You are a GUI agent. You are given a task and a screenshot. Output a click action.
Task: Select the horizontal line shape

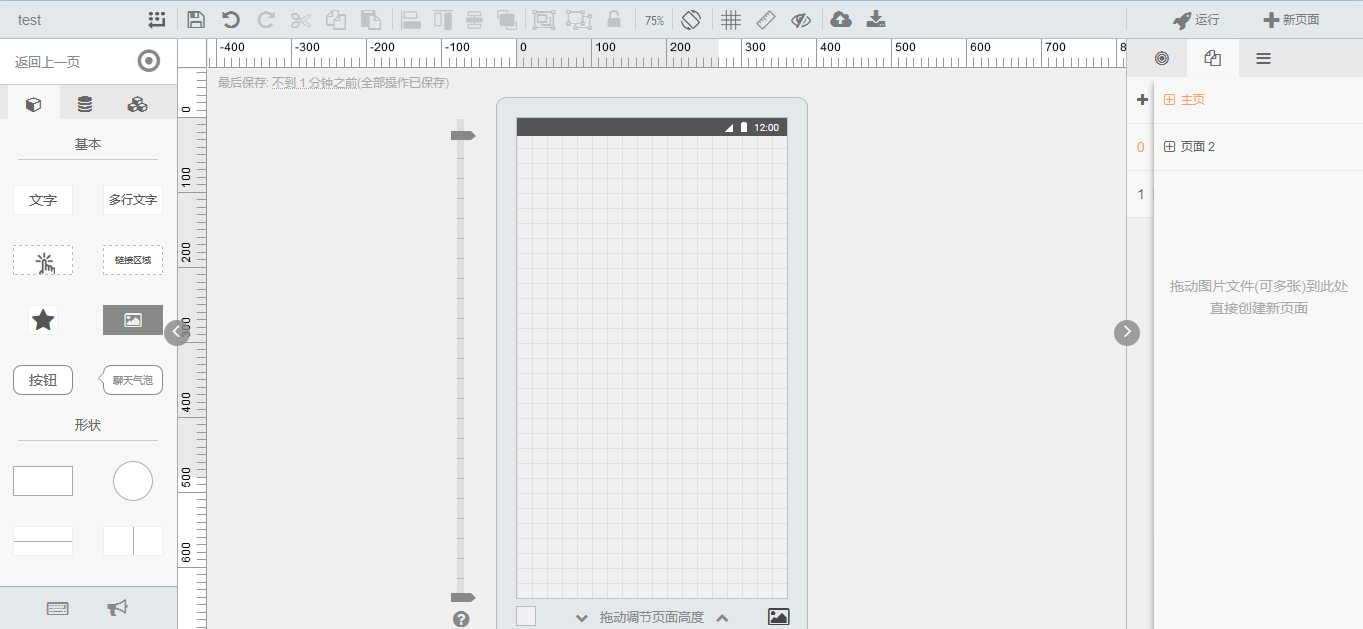coord(43,541)
